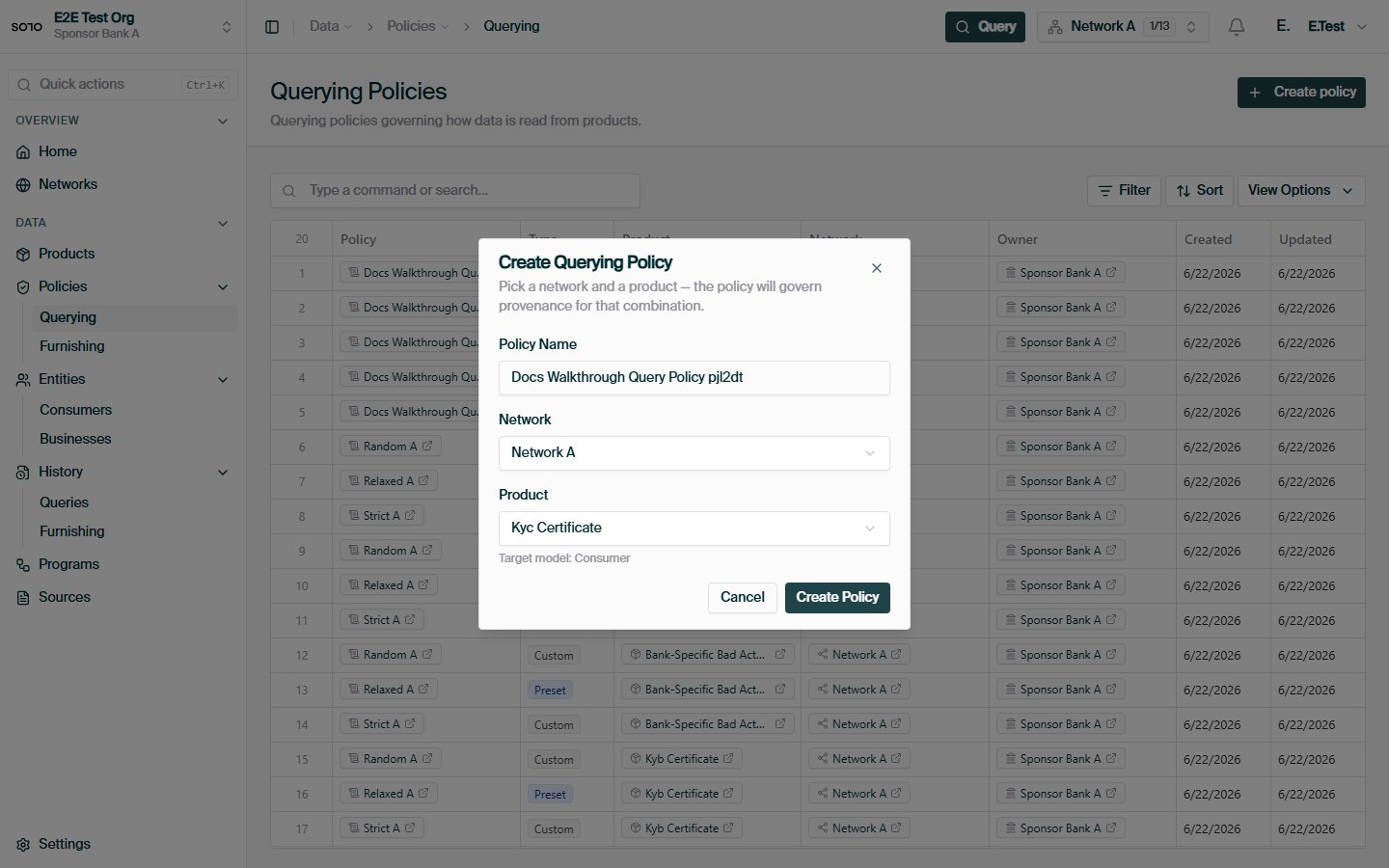This screenshot has height=868, width=1389.
Task: Open external link icon on Strict A row 8
Action: 410,515
